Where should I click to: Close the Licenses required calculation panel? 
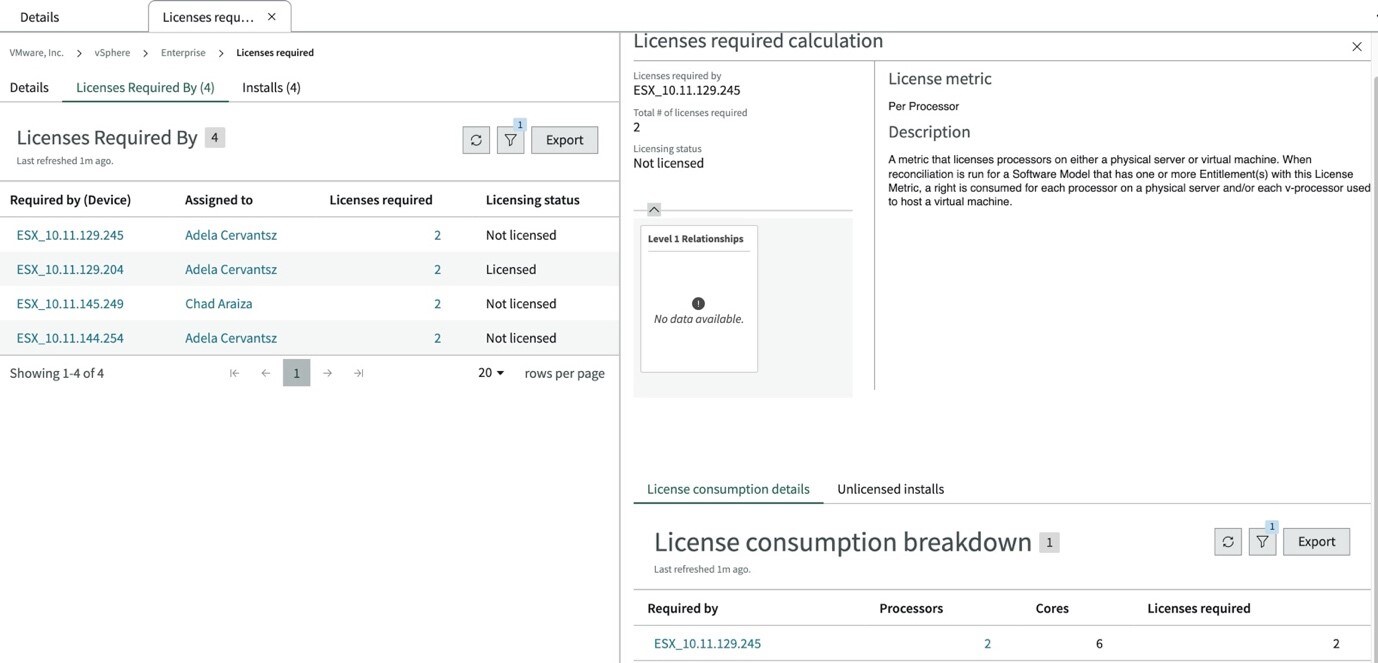click(x=1355, y=45)
